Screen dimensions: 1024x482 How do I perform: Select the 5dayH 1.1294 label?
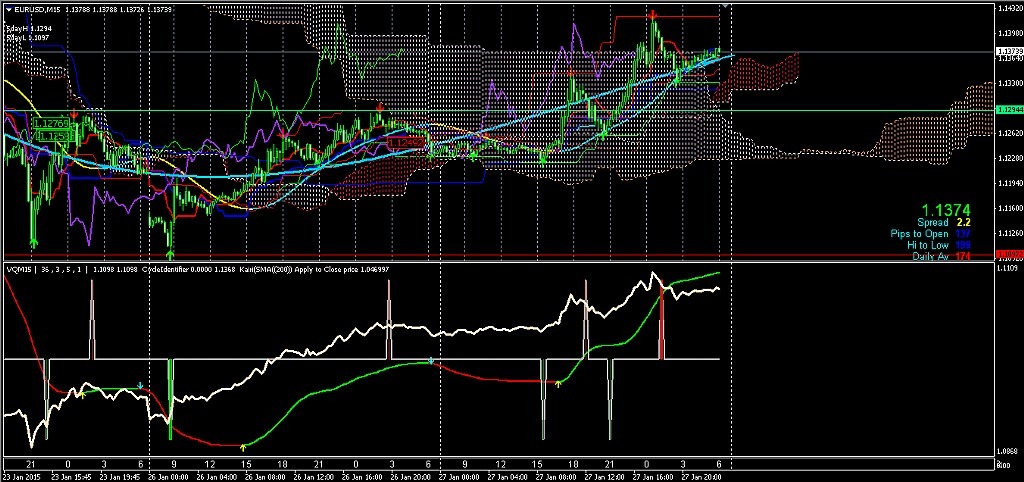point(27,29)
